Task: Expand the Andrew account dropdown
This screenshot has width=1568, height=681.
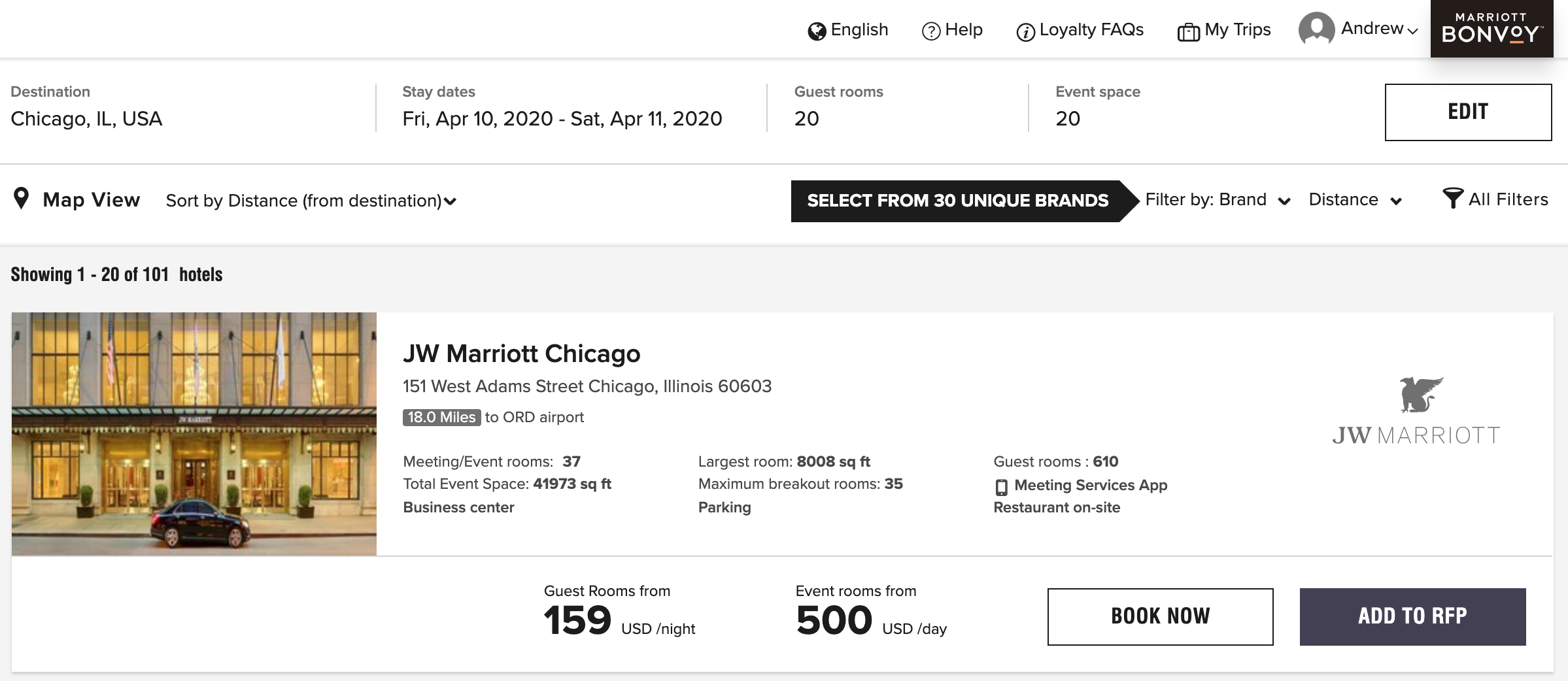Action: click(1380, 29)
